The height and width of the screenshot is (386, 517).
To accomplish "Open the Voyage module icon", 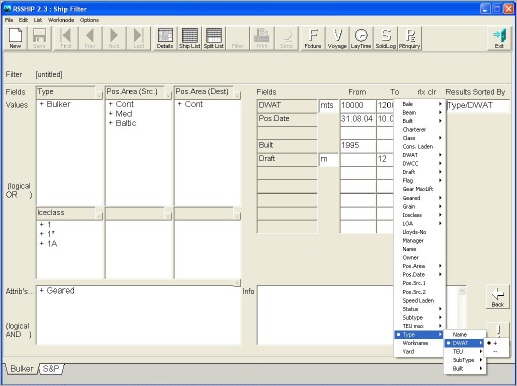I will [337, 38].
